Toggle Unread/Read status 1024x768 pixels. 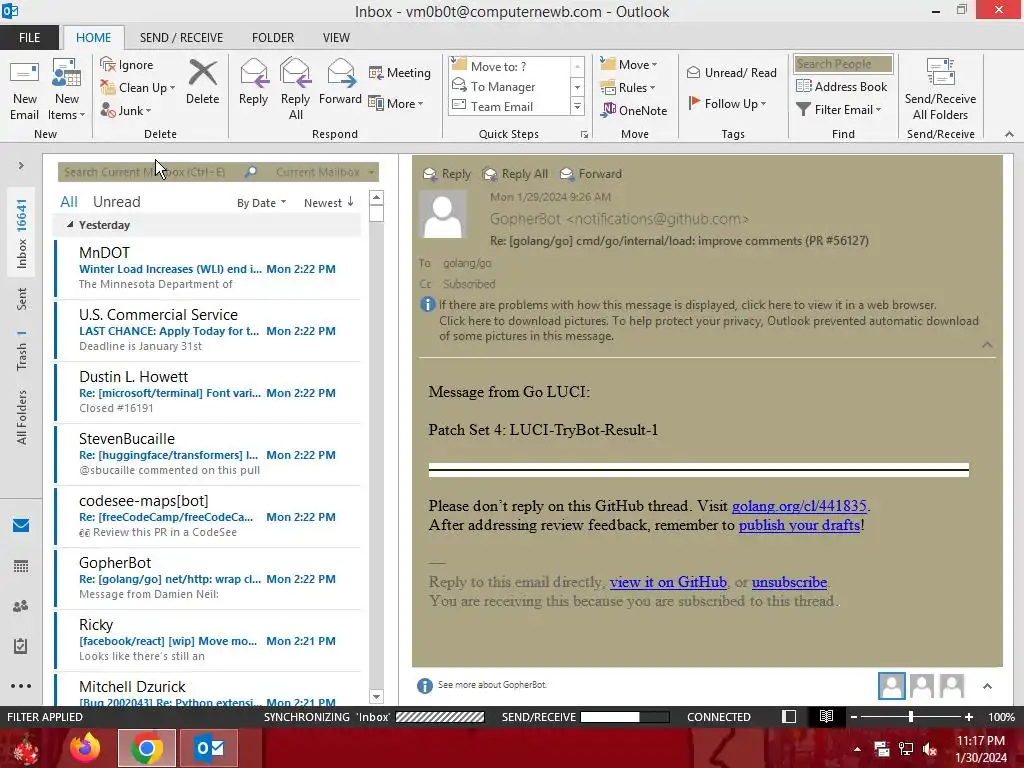click(x=732, y=72)
